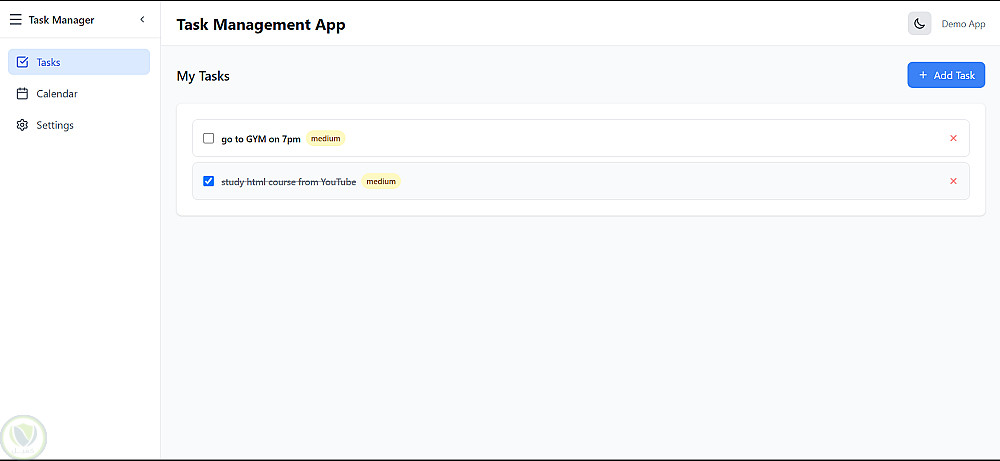Uncheck the study html course checkbox

pyautogui.click(x=208, y=181)
